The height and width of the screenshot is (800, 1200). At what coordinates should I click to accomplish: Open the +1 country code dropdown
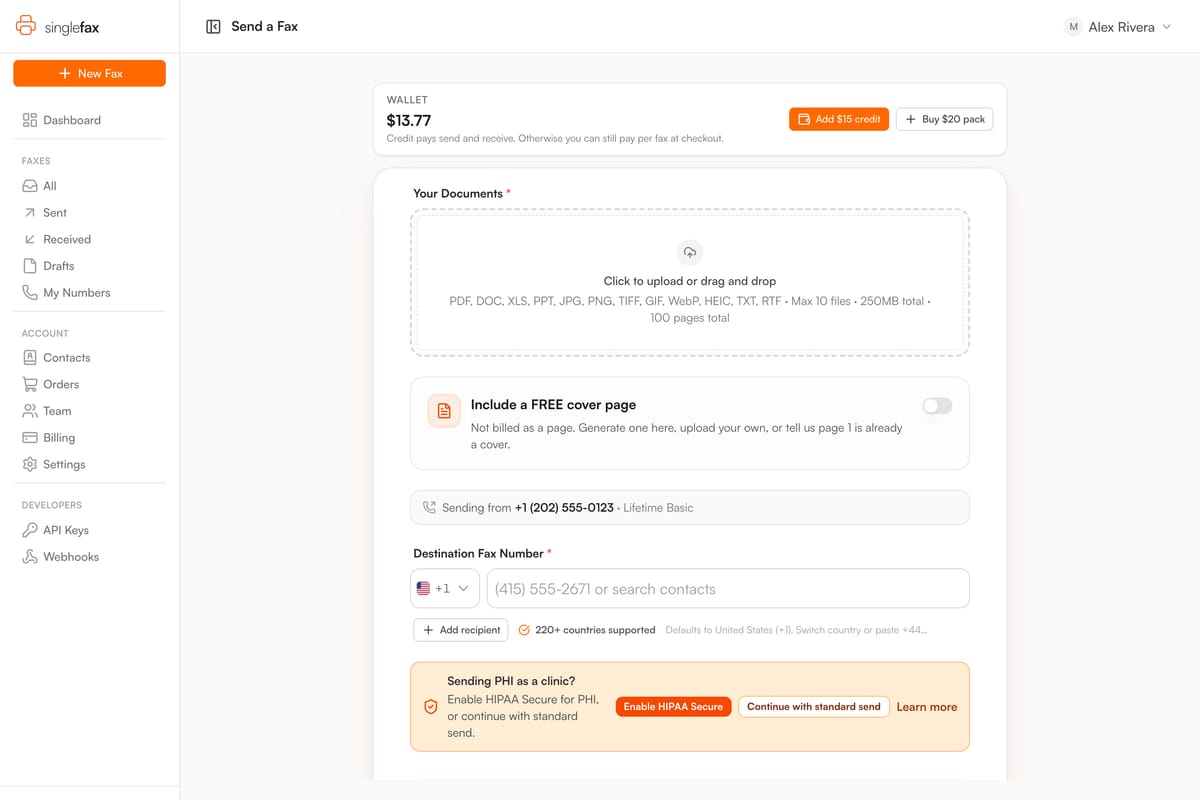(445, 588)
